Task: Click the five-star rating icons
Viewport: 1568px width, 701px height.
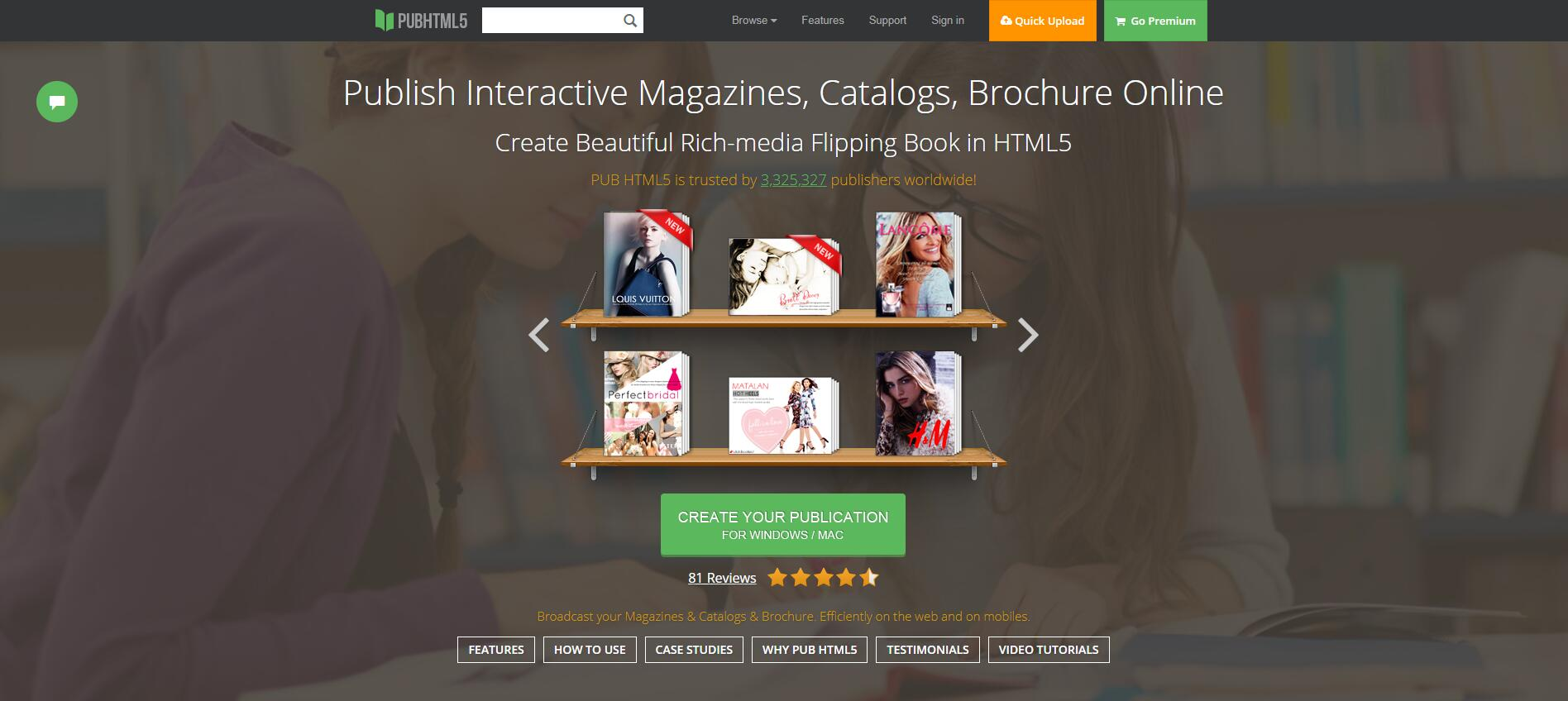Action: point(823,577)
